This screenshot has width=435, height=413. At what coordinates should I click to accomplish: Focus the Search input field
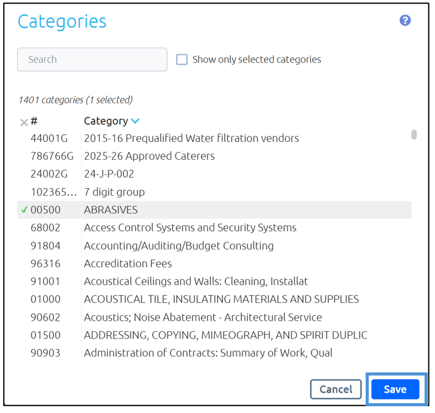coord(92,60)
